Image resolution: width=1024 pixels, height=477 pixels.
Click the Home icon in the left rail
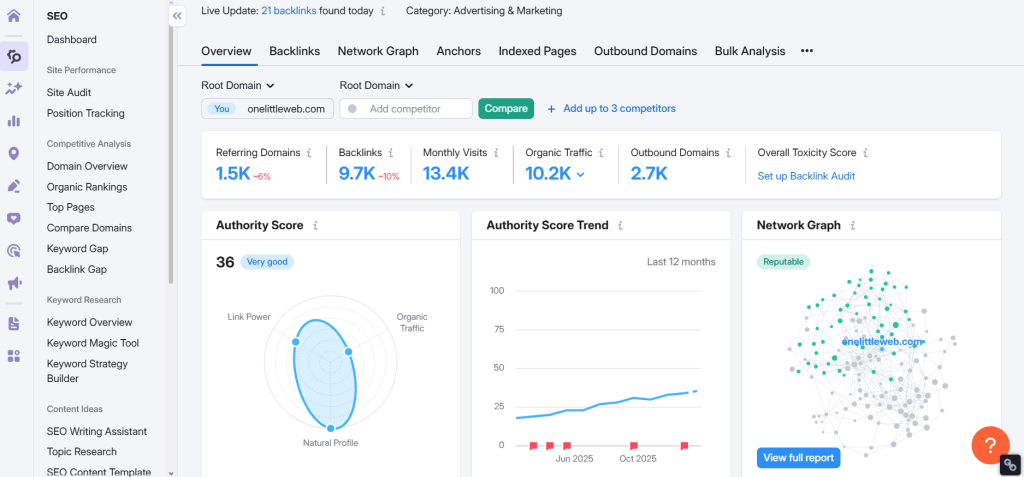(x=14, y=17)
